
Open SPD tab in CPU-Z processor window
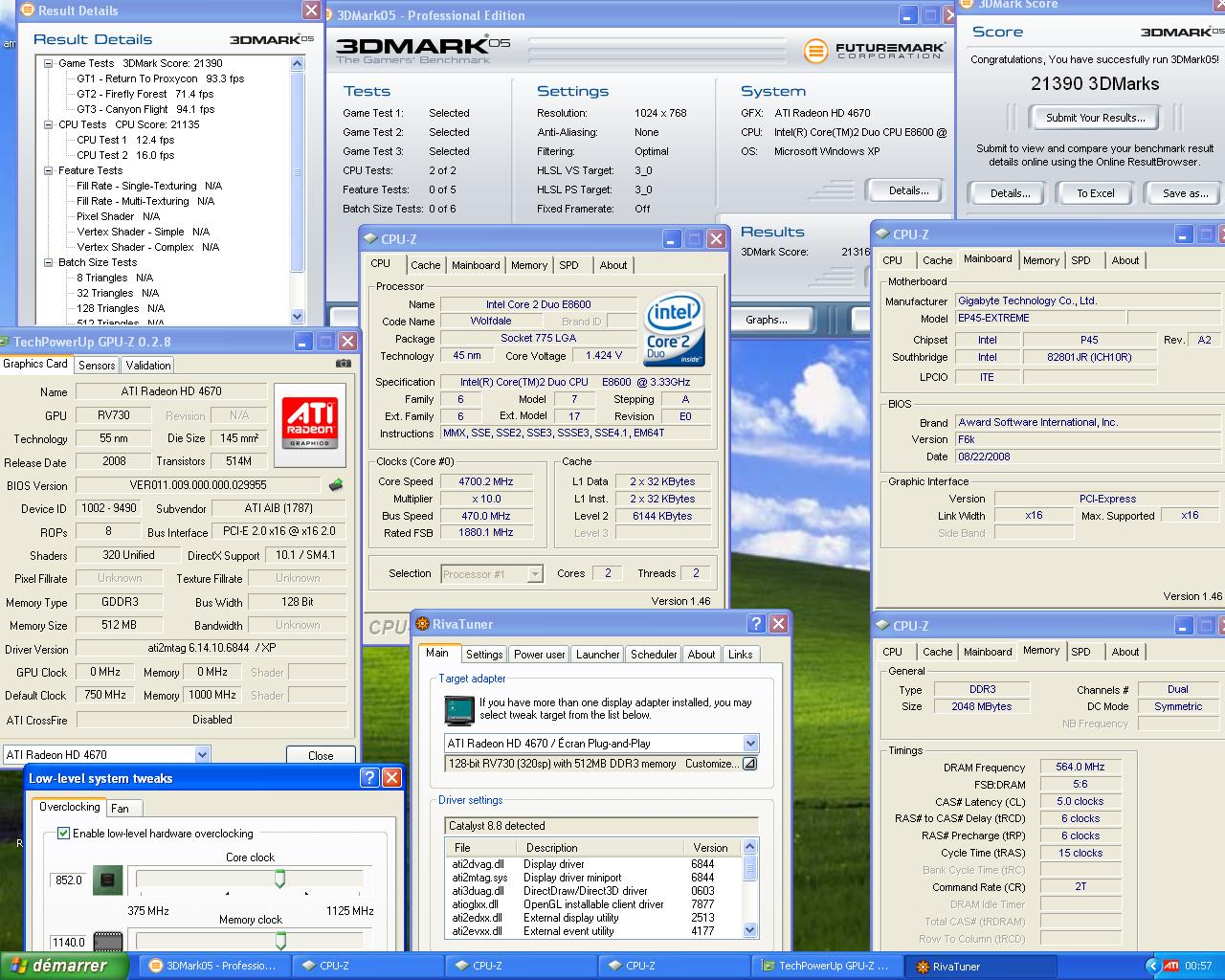568,265
